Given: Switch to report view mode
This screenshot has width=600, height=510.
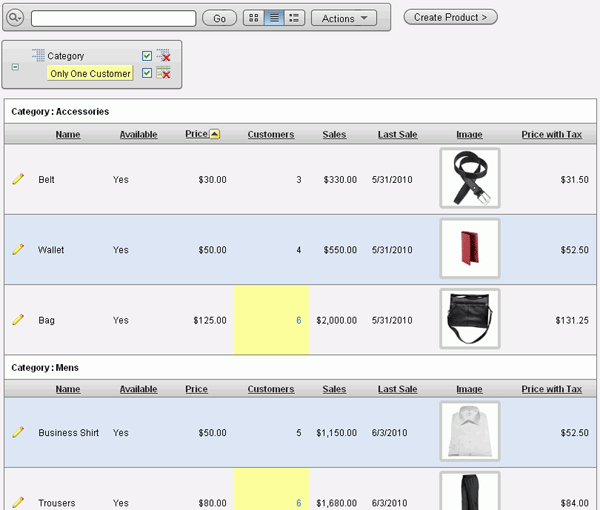Looking at the screenshot, I should tap(274, 18).
